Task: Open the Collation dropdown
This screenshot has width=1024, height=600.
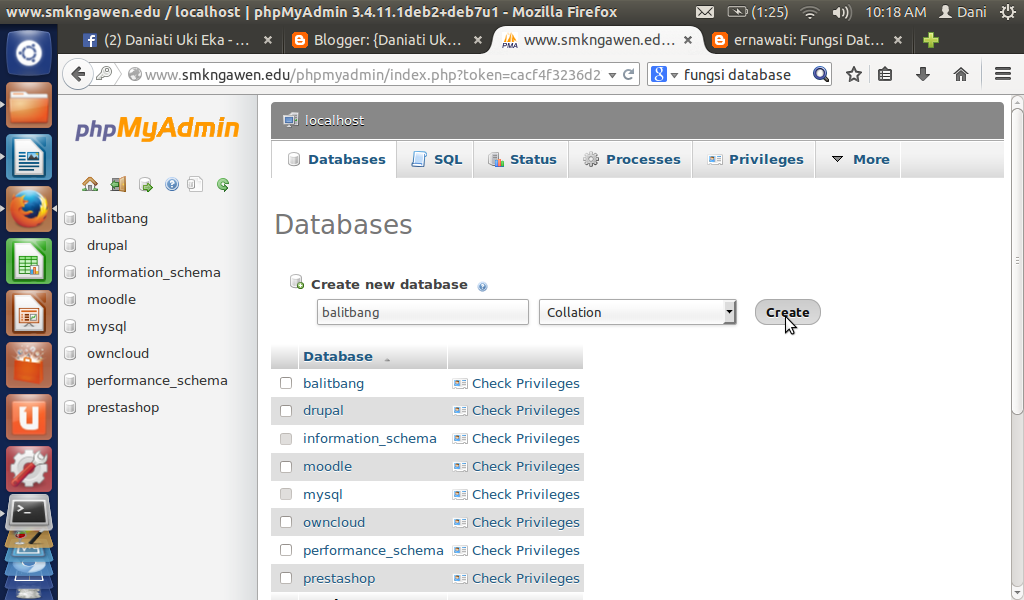Action: tap(637, 312)
